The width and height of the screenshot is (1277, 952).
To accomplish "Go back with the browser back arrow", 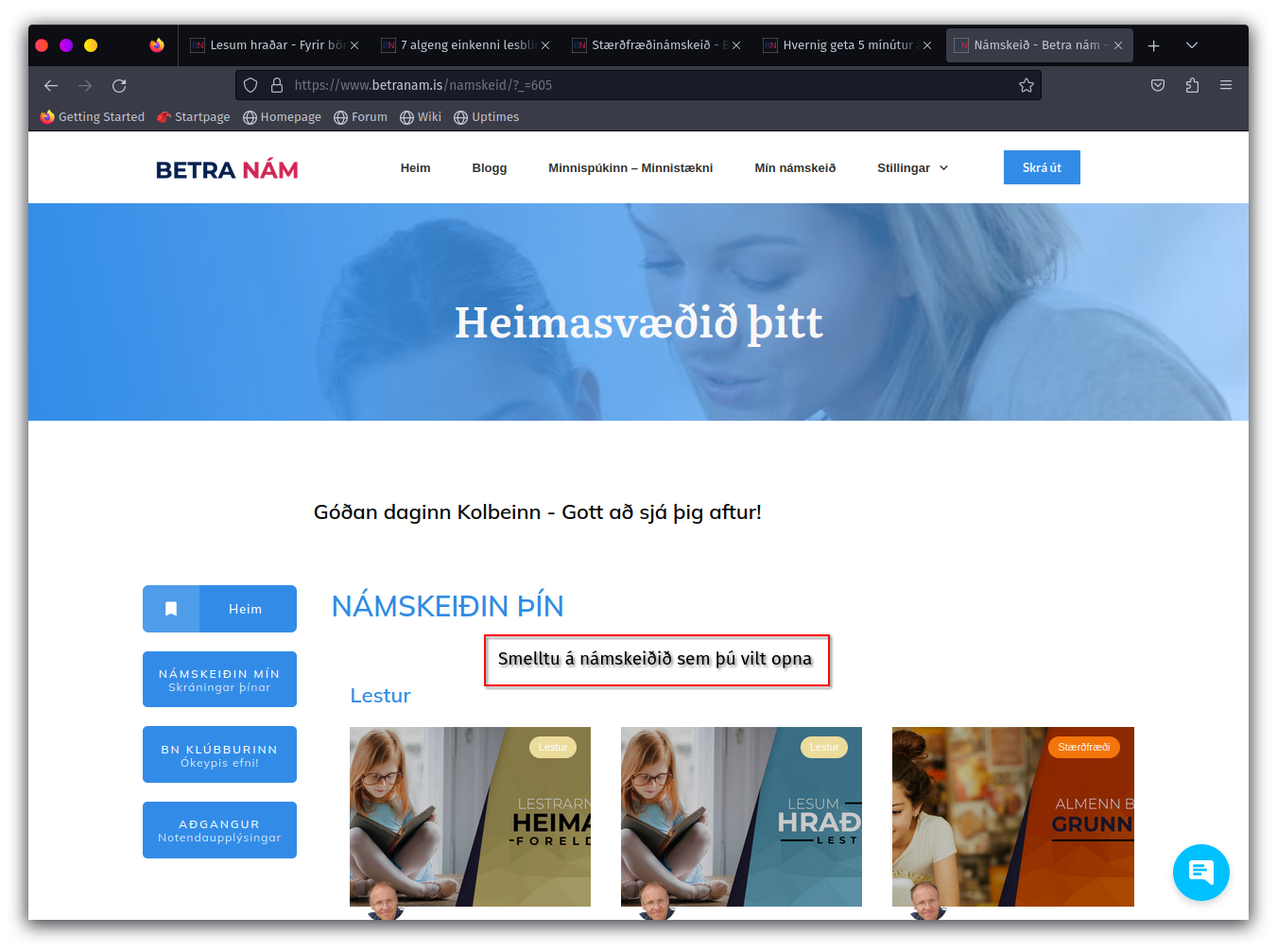I will 51,85.
